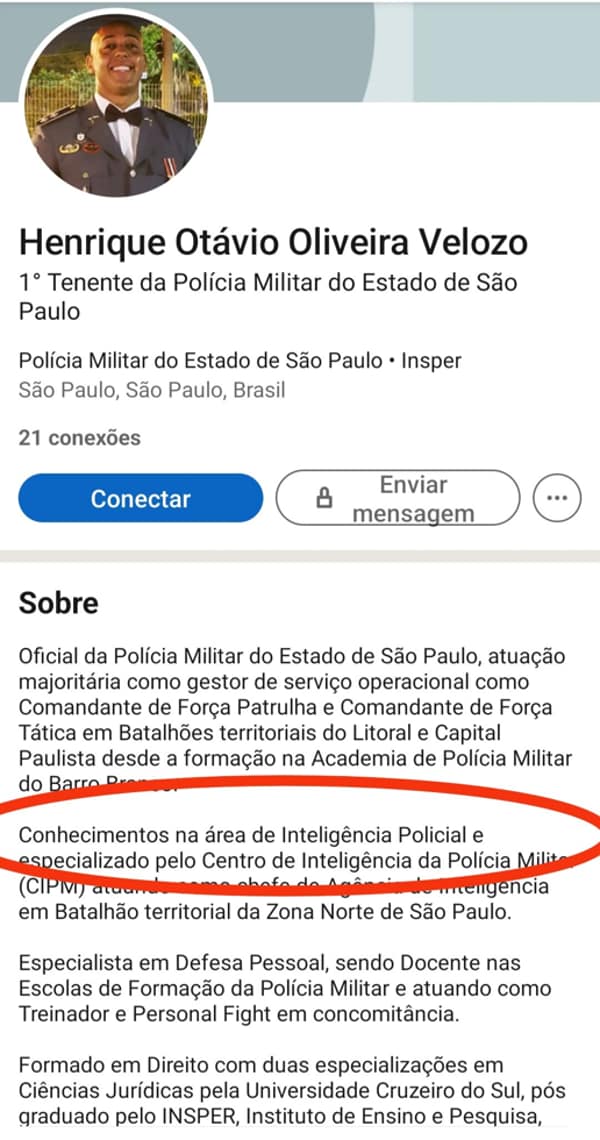
Task: Click the São Paulo, Brasil location text
Action: (152, 390)
